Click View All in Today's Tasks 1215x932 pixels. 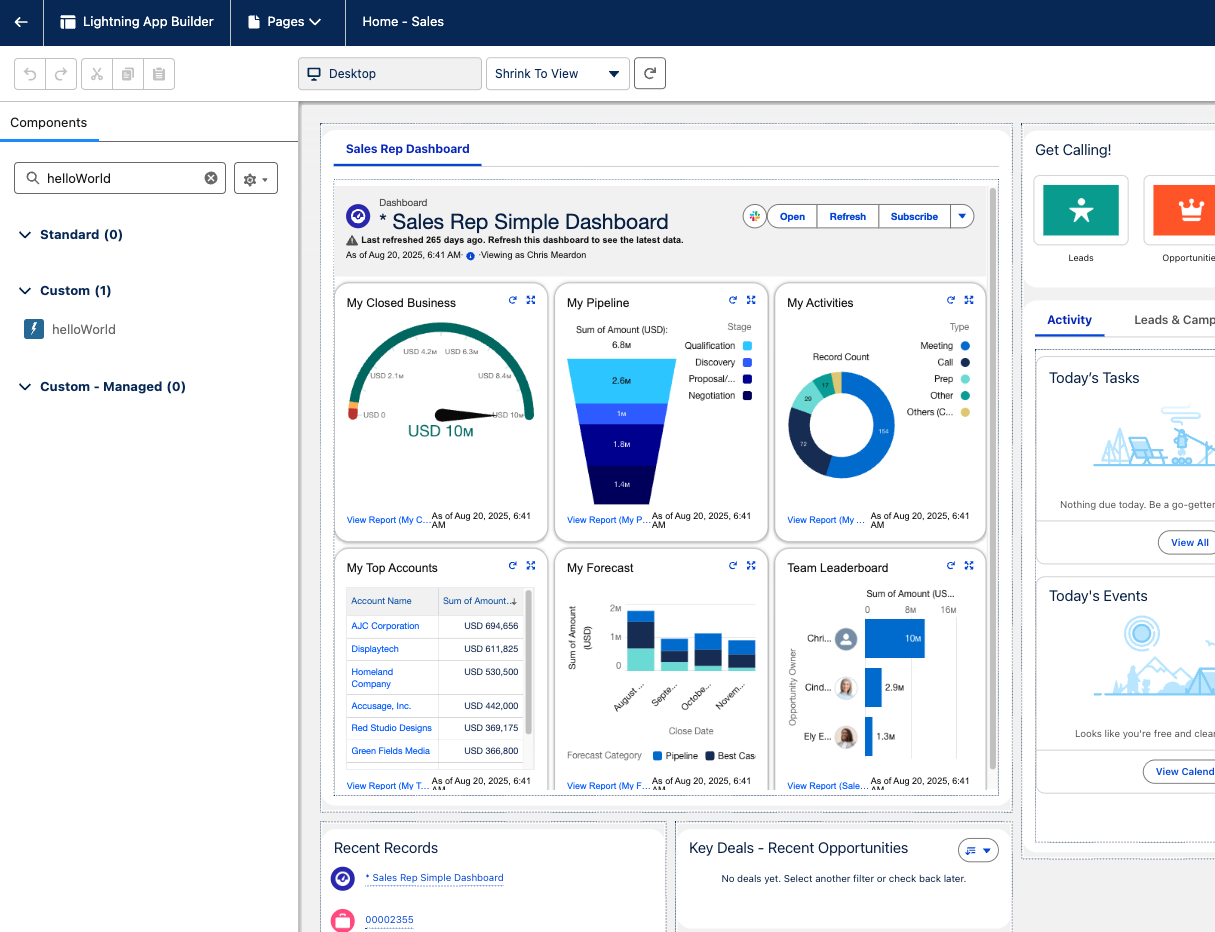[x=1189, y=542]
